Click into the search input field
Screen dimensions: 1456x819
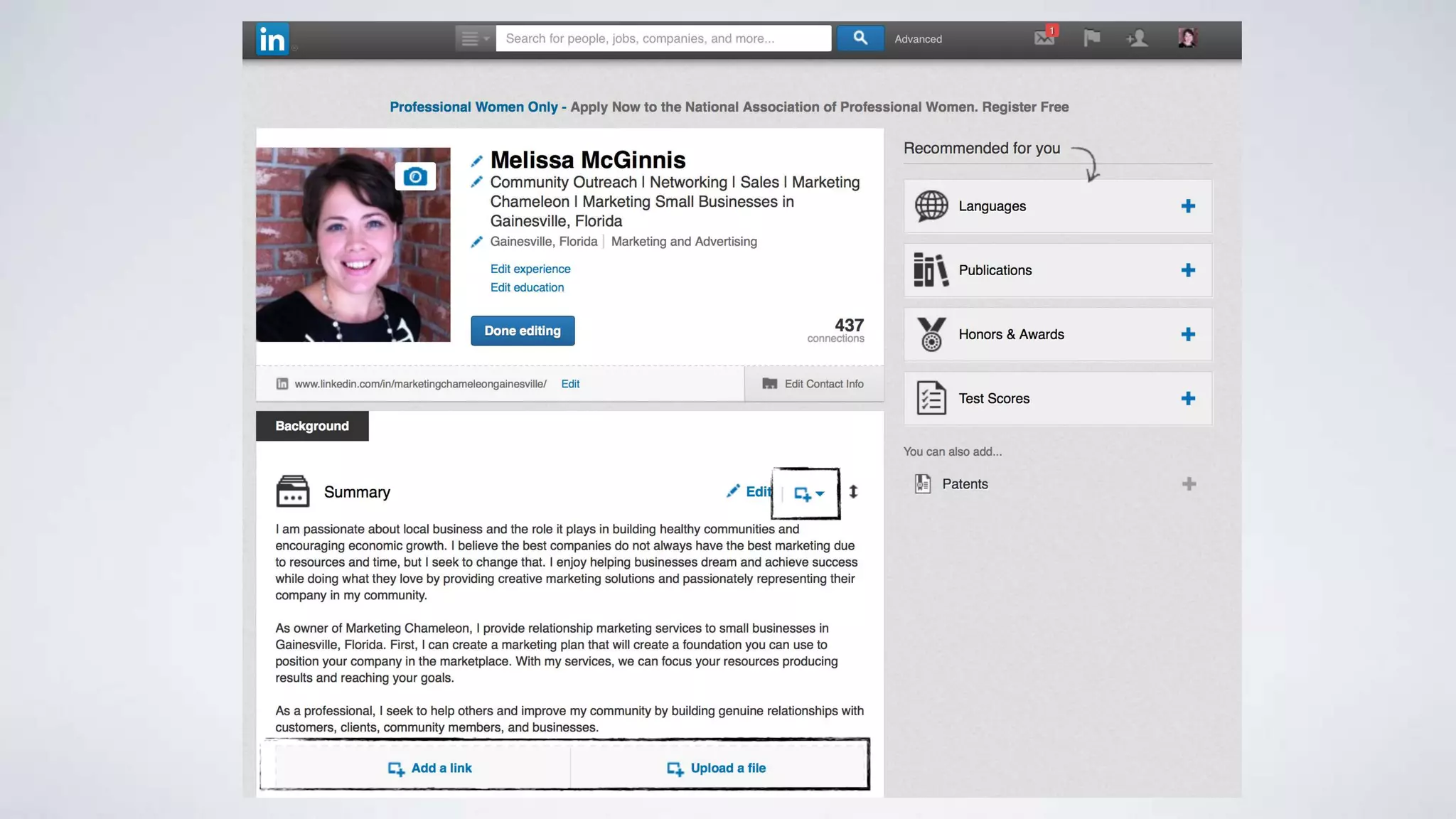coord(663,38)
